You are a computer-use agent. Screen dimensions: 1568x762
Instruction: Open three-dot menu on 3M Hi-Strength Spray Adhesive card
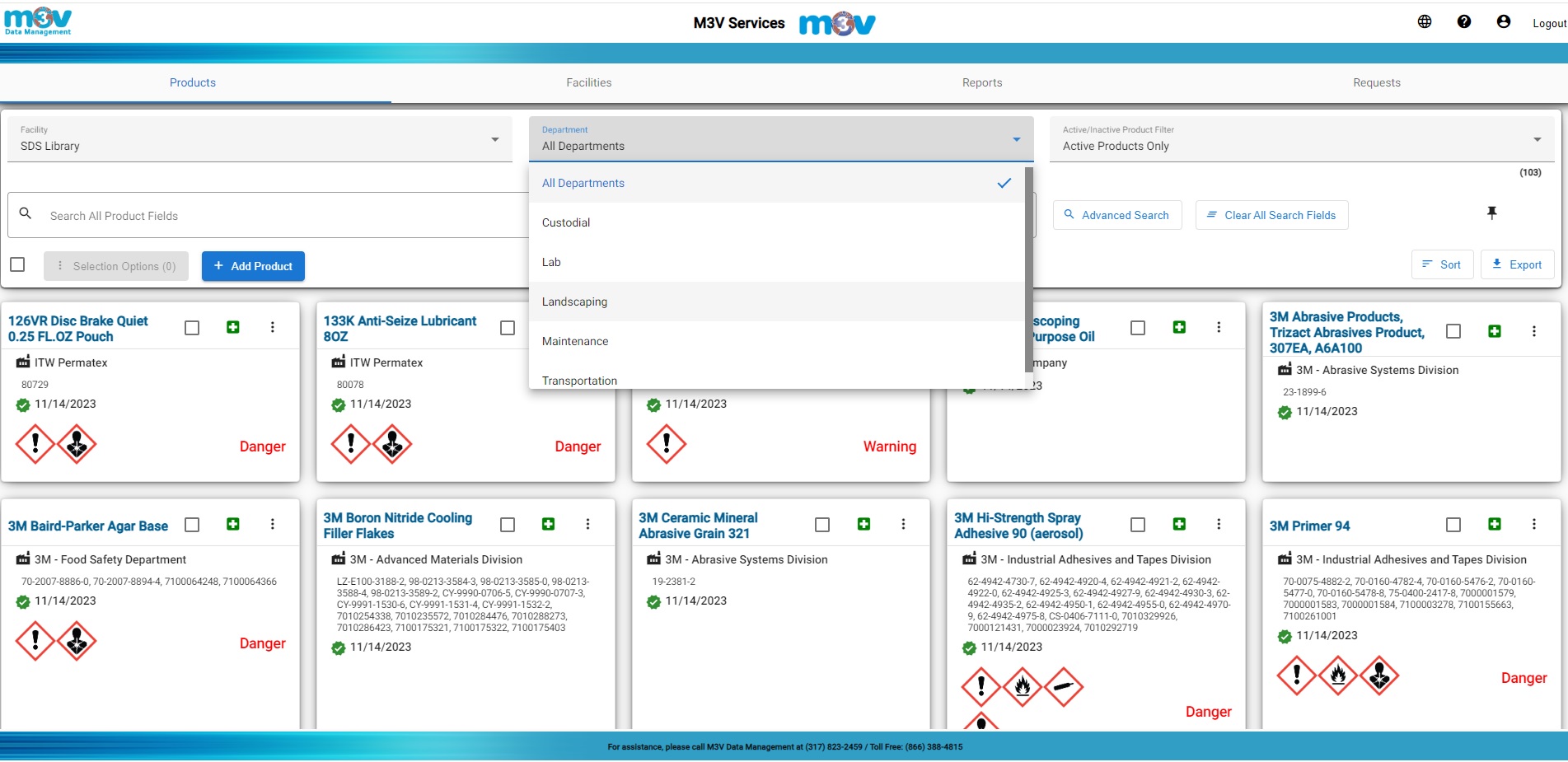click(1219, 524)
